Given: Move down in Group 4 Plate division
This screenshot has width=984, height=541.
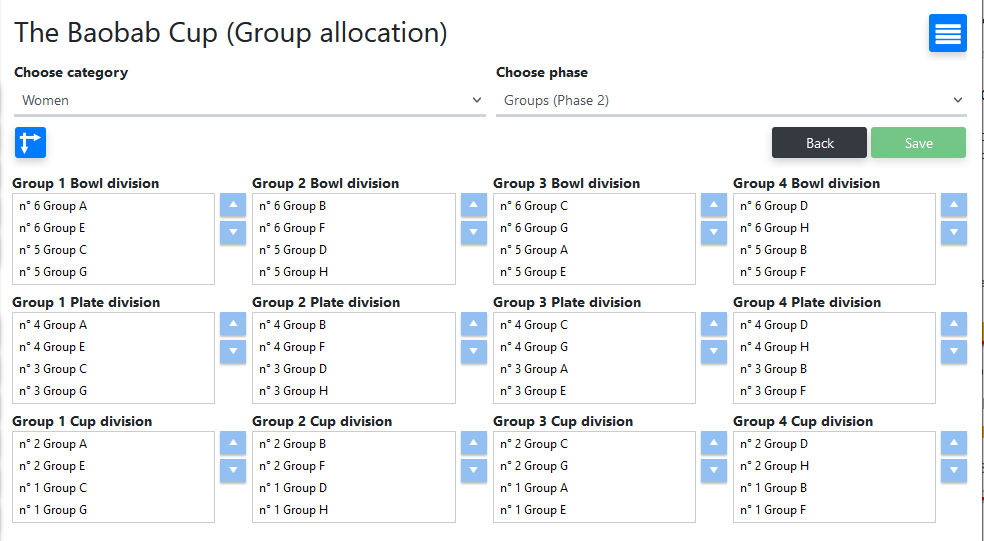Looking at the screenshot, I should tap(954, 351).
